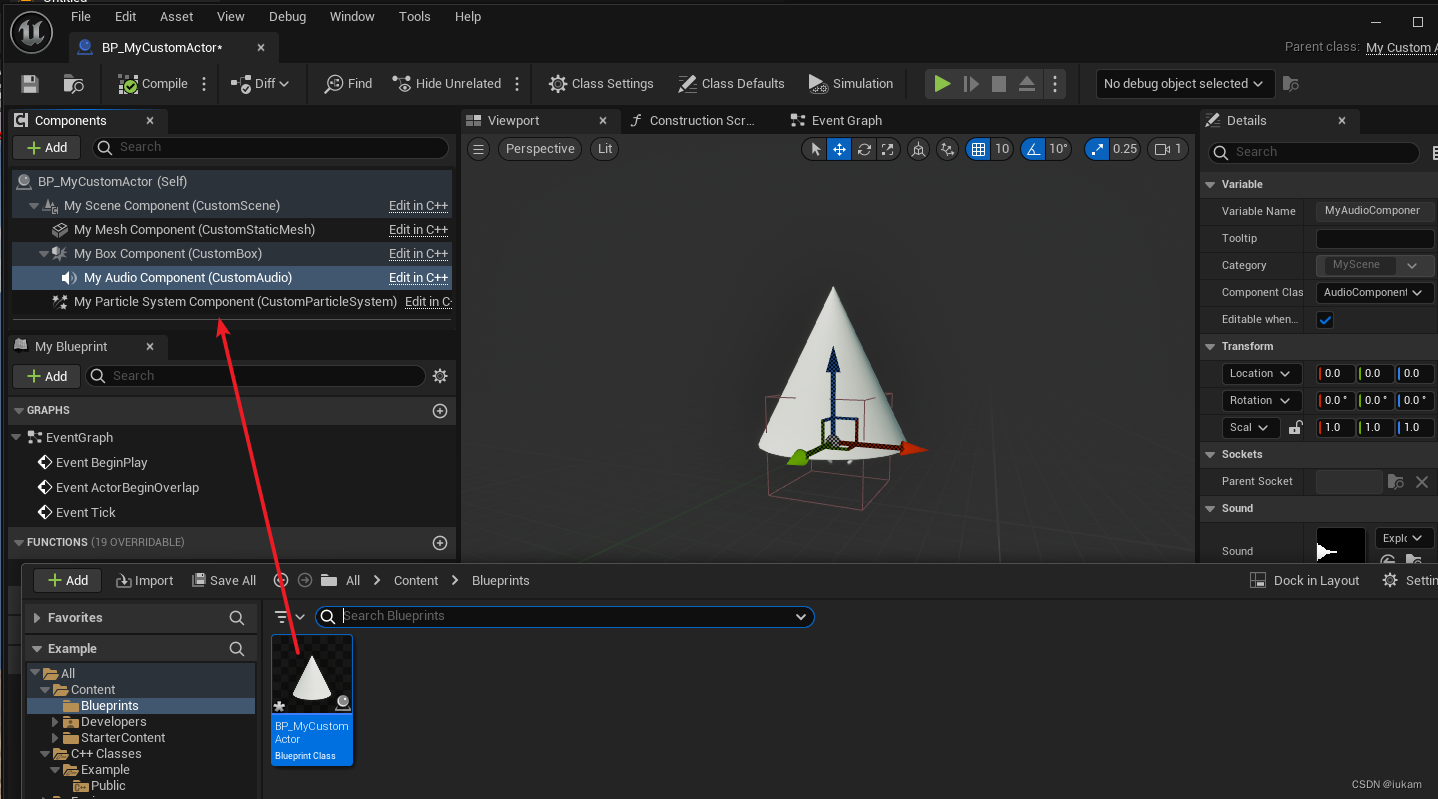The width and height of the screenshot is (1438, 799).
Task: Open Location type dropdown
Action: 1261,374
